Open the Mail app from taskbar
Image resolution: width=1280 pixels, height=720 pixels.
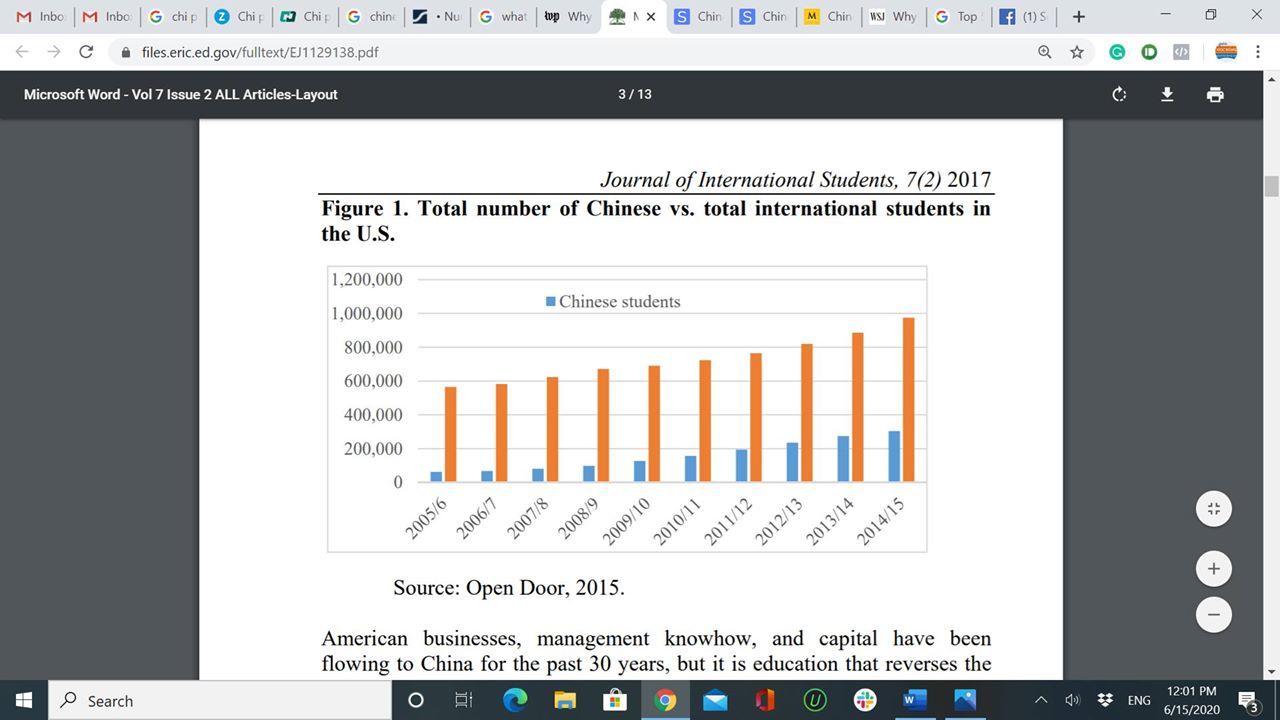coord(715,700)
